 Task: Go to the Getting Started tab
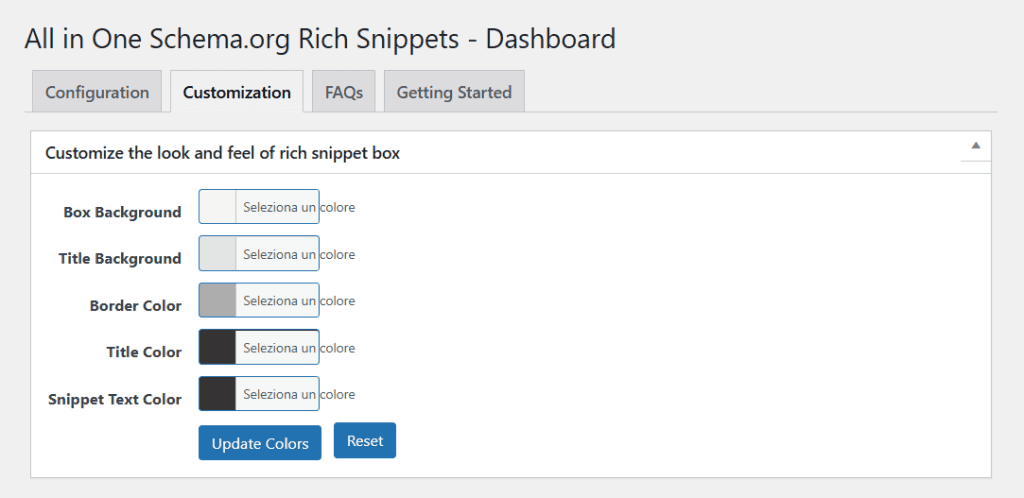(454, 92)
